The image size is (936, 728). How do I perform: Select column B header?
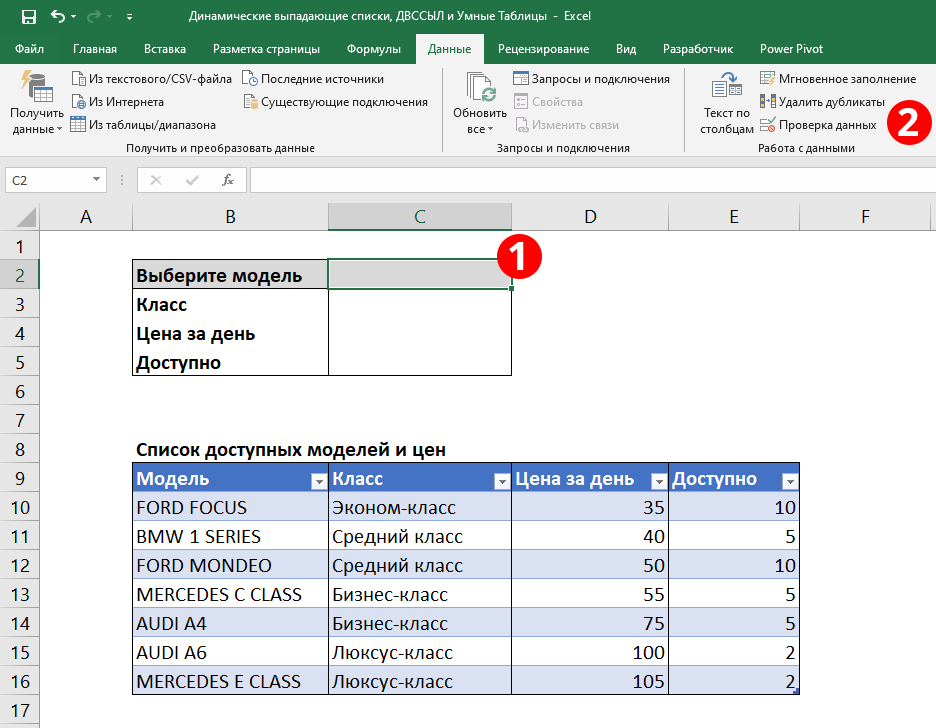pos(230,217)
